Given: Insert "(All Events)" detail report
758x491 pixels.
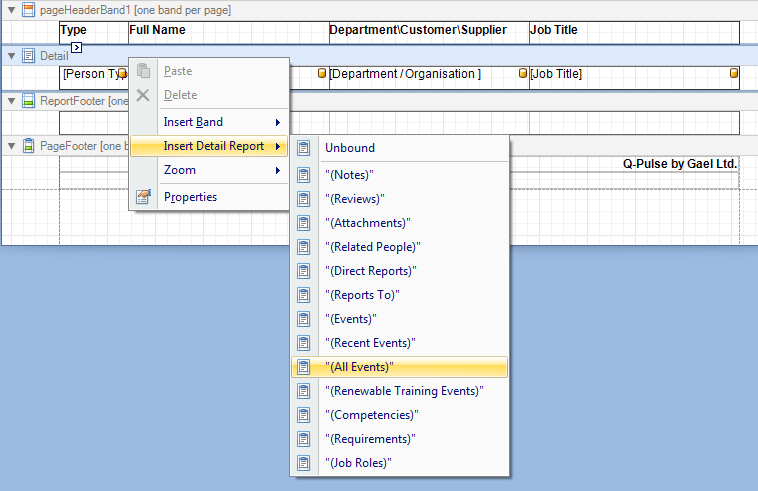Looking at the screenshot, I should (x=400, y=367).
